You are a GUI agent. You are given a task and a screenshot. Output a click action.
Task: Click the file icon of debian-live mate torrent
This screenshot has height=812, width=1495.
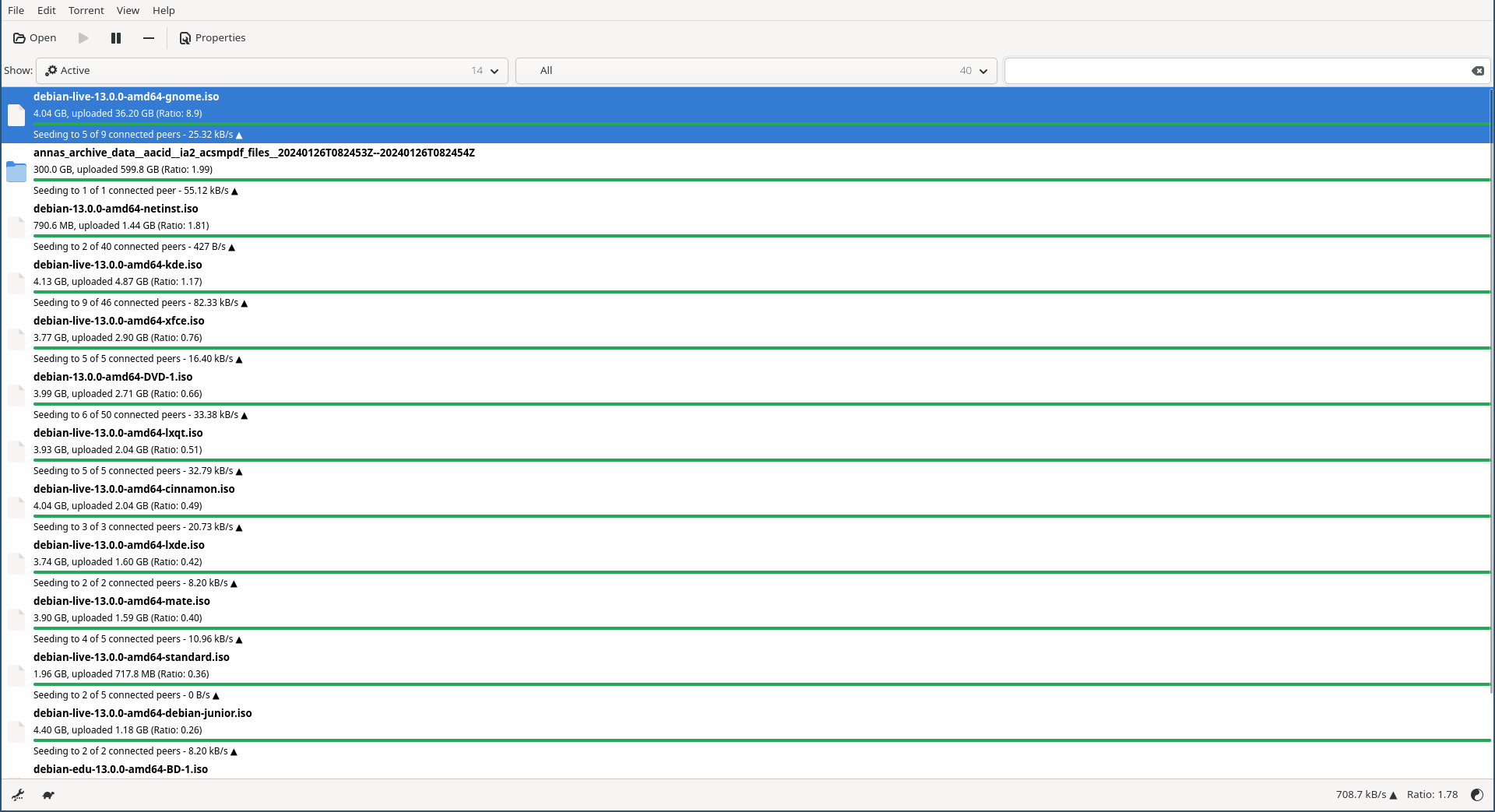16,620
